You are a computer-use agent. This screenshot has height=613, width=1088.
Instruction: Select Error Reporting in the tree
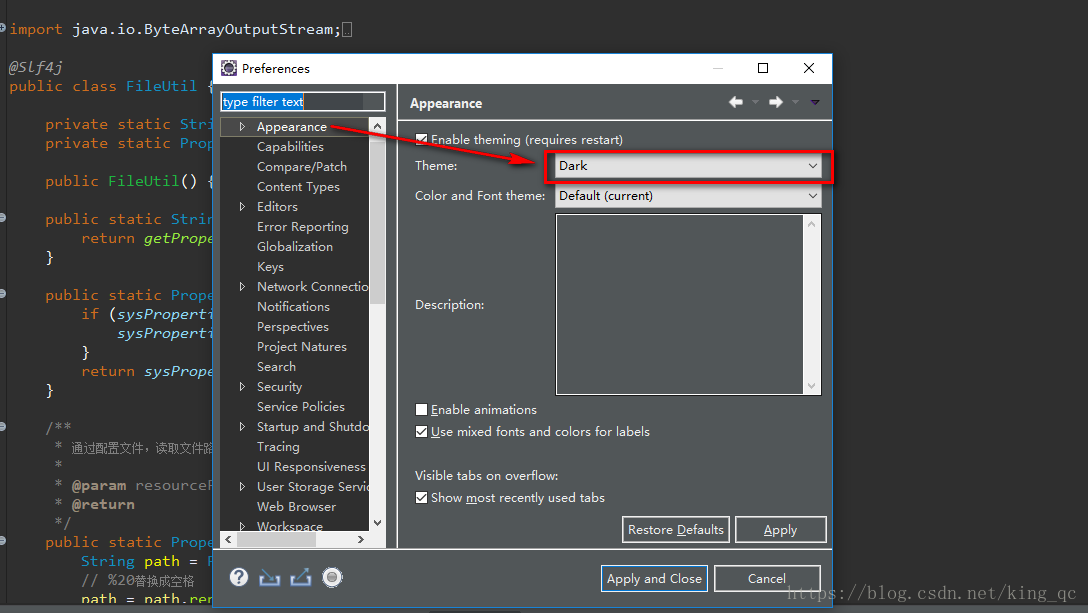coord(303,227)
